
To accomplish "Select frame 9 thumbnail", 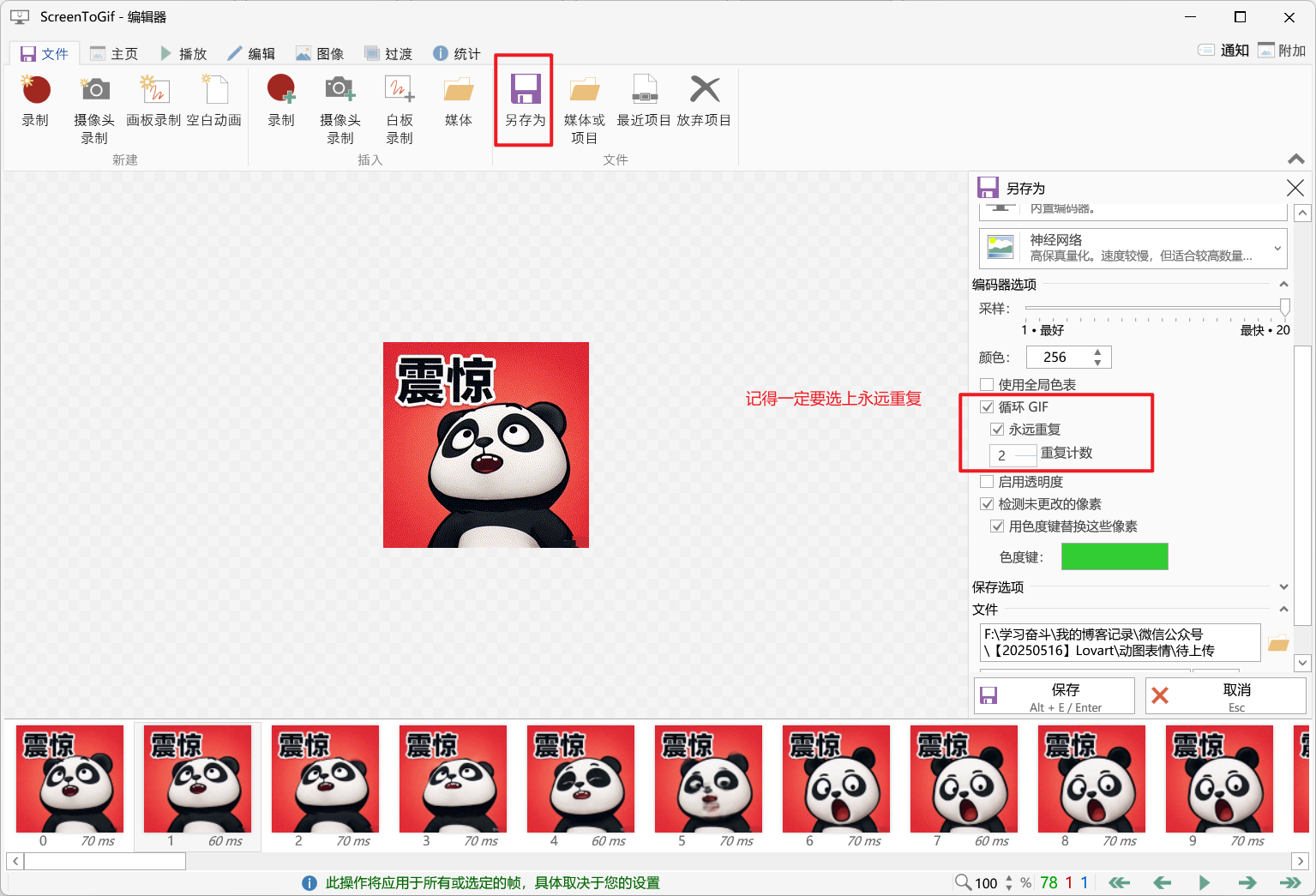I will click(1219, 786).
